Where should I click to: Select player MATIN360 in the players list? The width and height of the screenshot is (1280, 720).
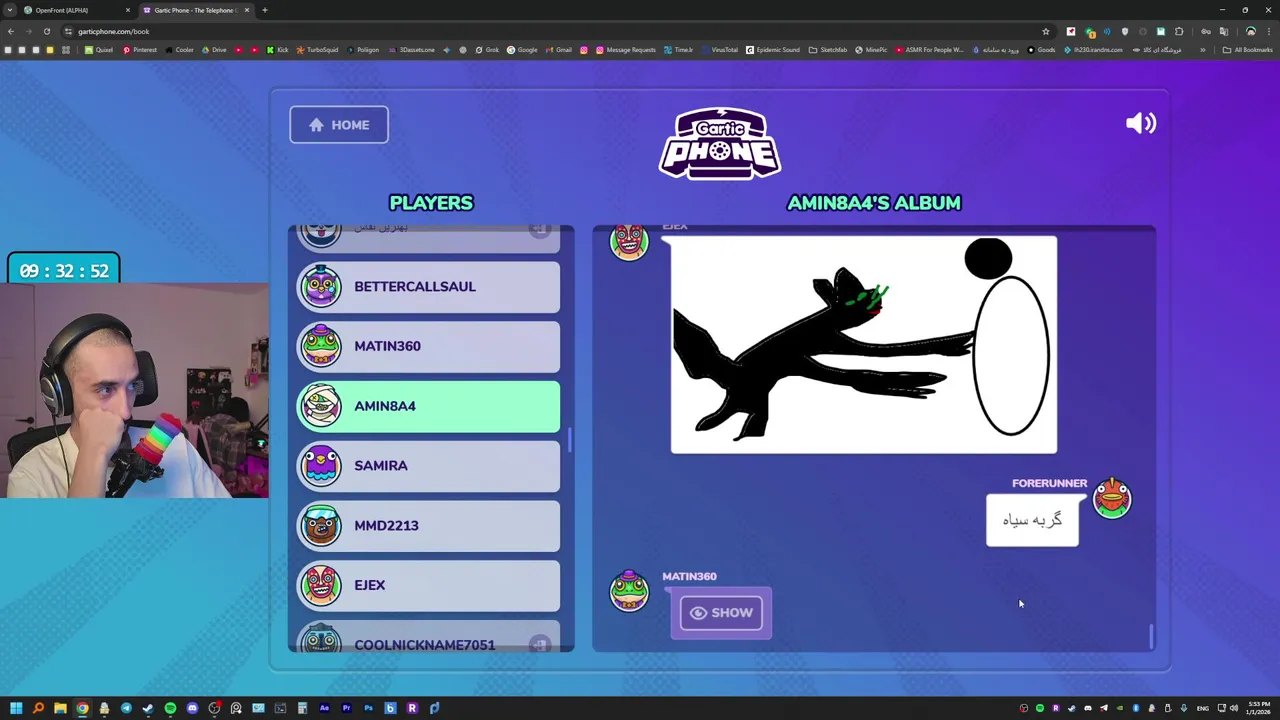[x=429, y=346]
